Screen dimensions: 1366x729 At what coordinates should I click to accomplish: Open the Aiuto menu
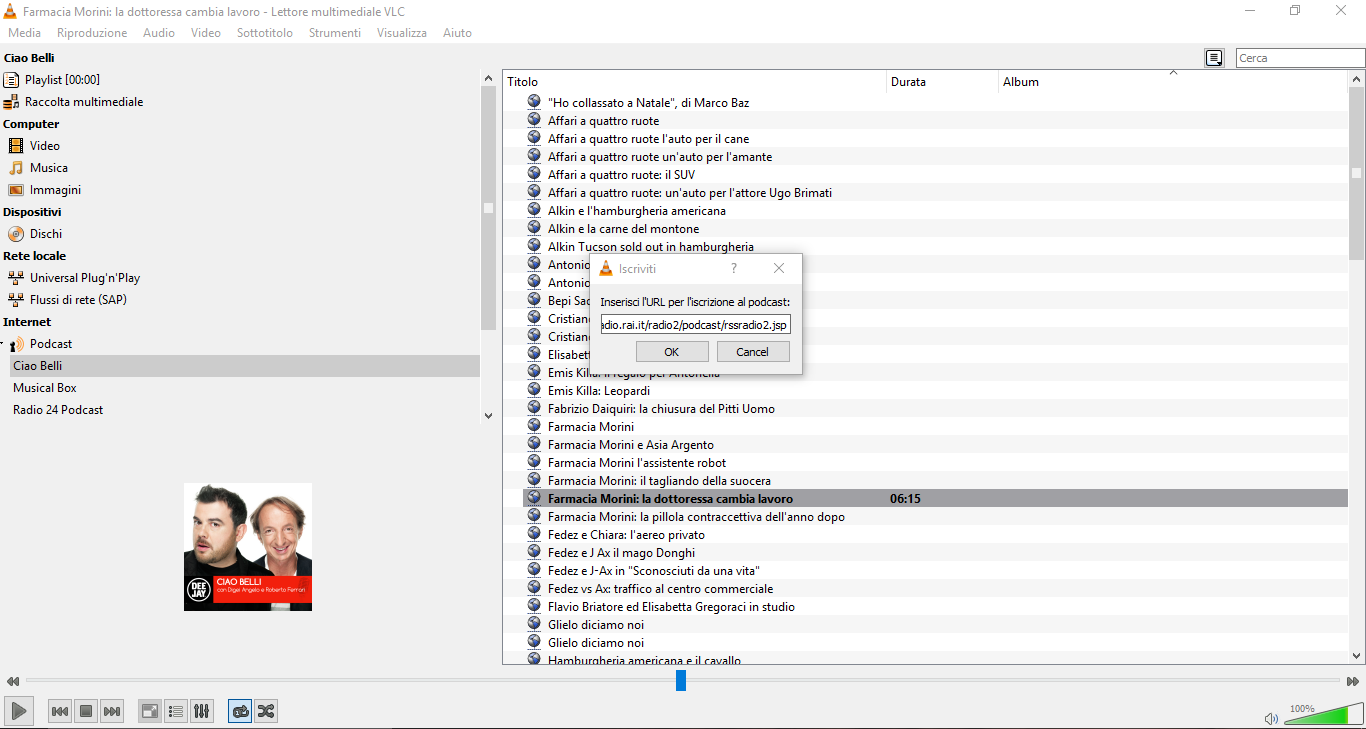tap(457, 33)
